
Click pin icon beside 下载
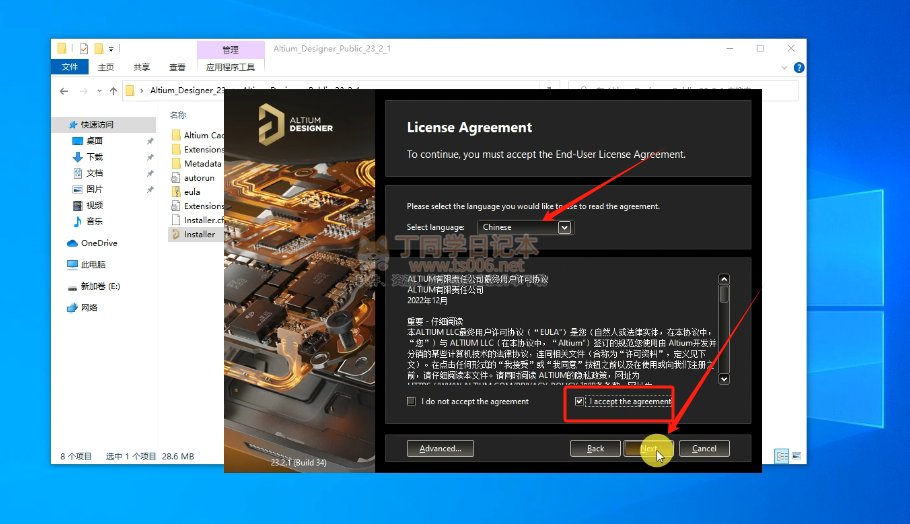(x=150, y=157)
